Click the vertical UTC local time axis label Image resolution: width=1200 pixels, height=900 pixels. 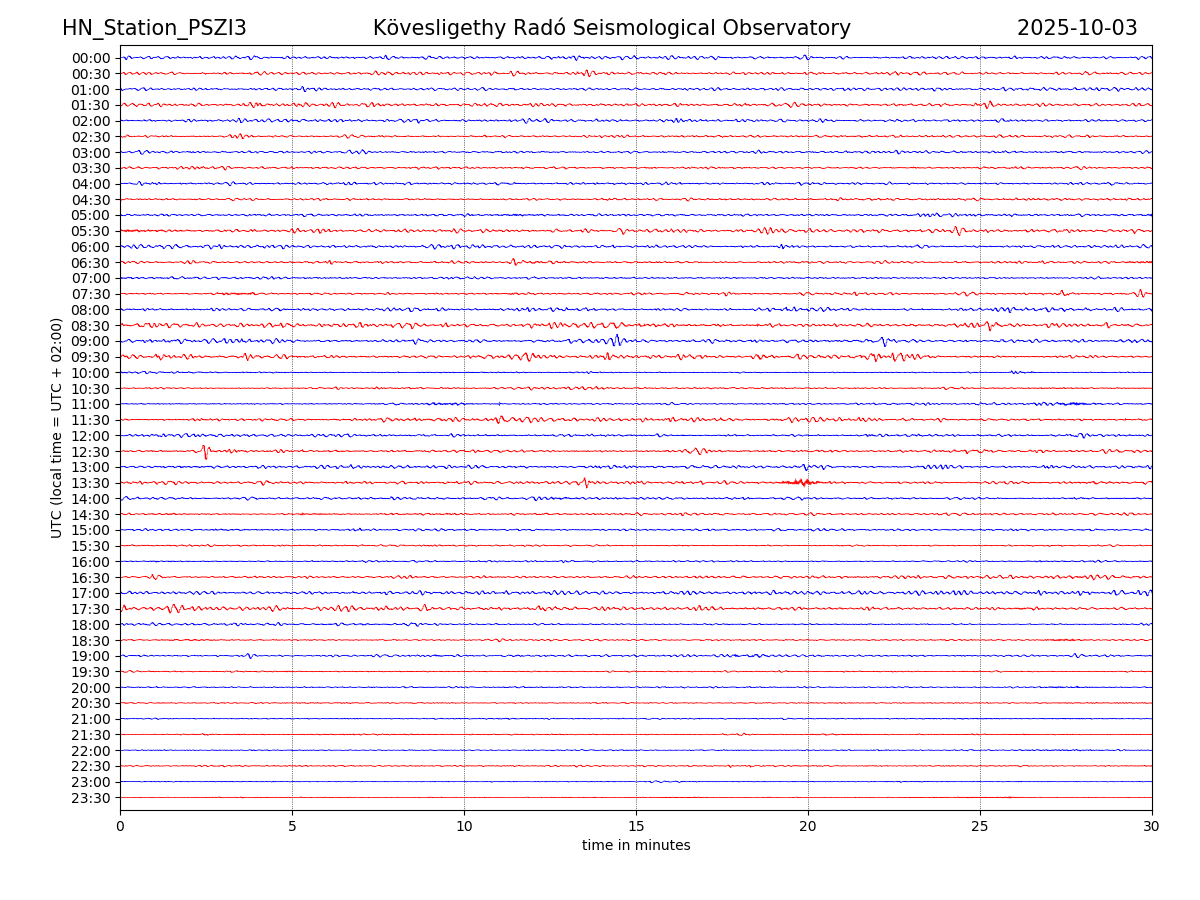point(57,427)
